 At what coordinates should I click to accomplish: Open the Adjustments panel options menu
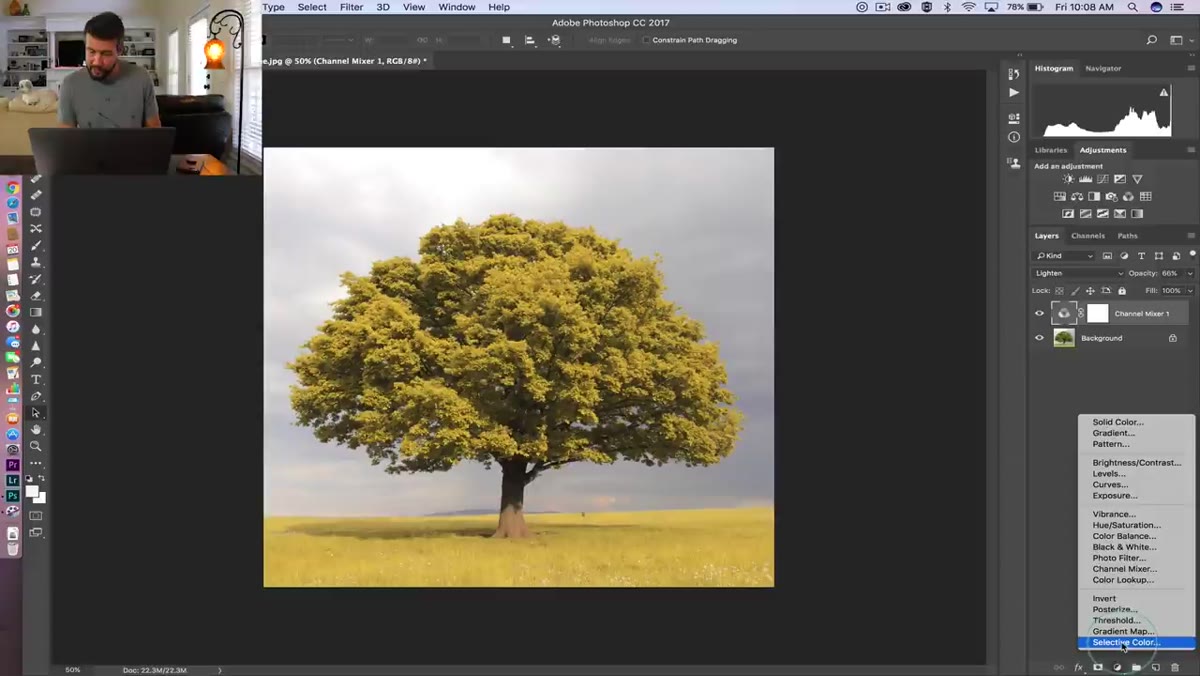tap(1191, 150)
